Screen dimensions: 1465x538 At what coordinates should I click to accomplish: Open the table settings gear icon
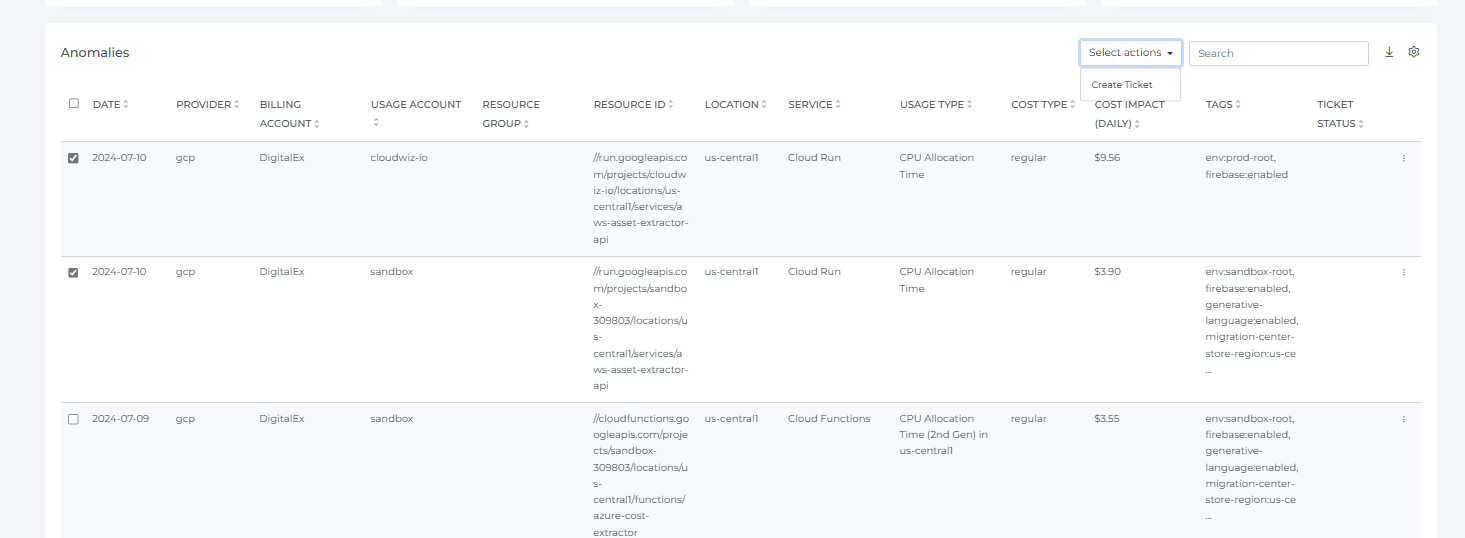point(1414,52)
